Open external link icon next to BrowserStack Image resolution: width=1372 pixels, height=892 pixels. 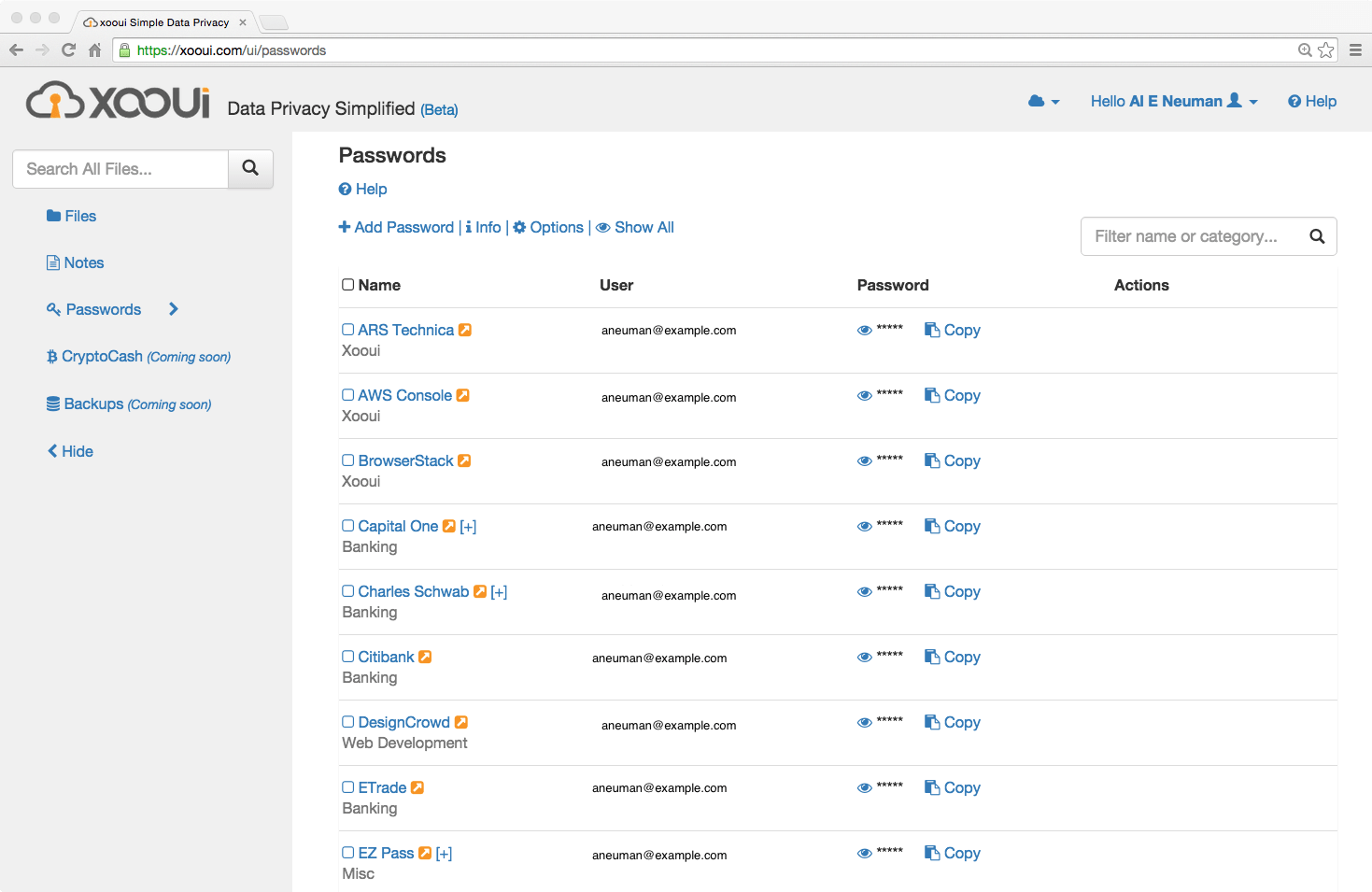point(464,460)
